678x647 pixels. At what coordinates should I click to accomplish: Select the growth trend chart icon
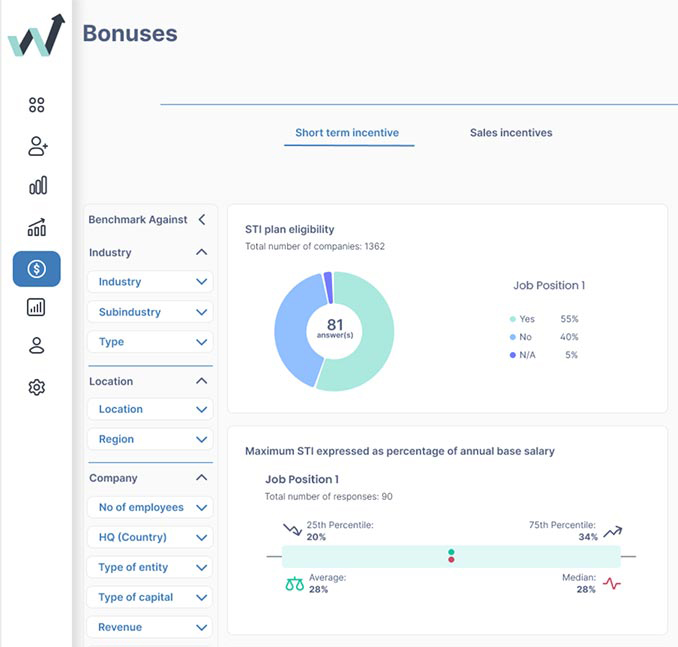pos(37,228)
